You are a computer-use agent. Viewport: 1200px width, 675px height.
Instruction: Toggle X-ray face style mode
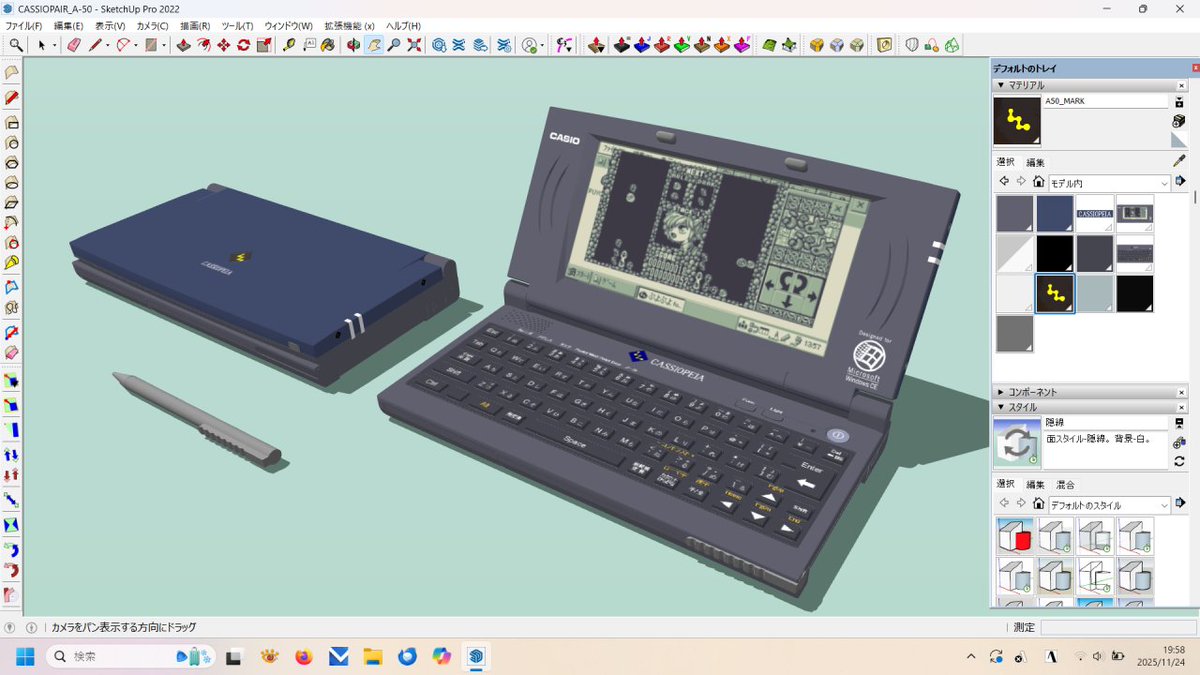tap(836, 45)
